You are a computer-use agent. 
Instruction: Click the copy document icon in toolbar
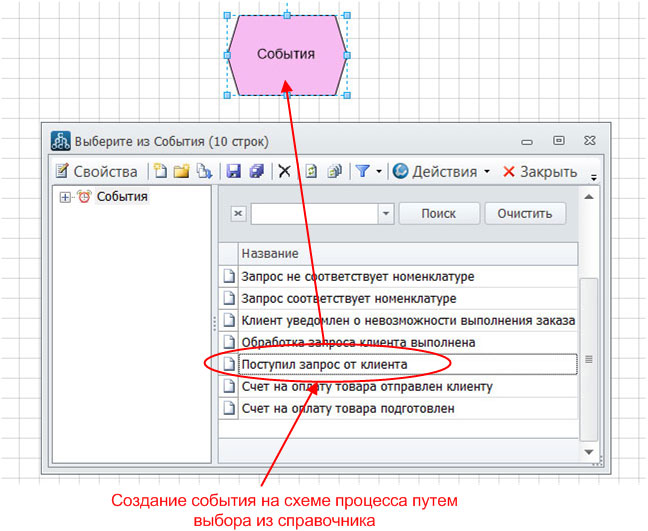pos(203,171)
